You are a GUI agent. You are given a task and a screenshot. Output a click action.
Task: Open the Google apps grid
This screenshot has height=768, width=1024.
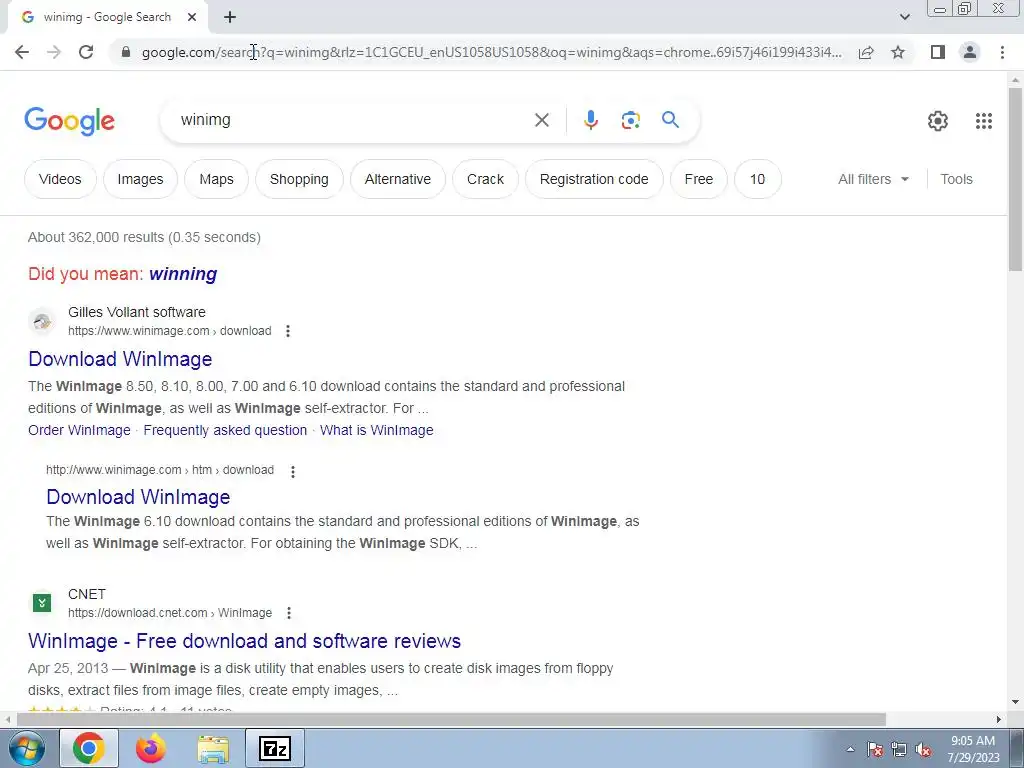(x=984, y=121)
